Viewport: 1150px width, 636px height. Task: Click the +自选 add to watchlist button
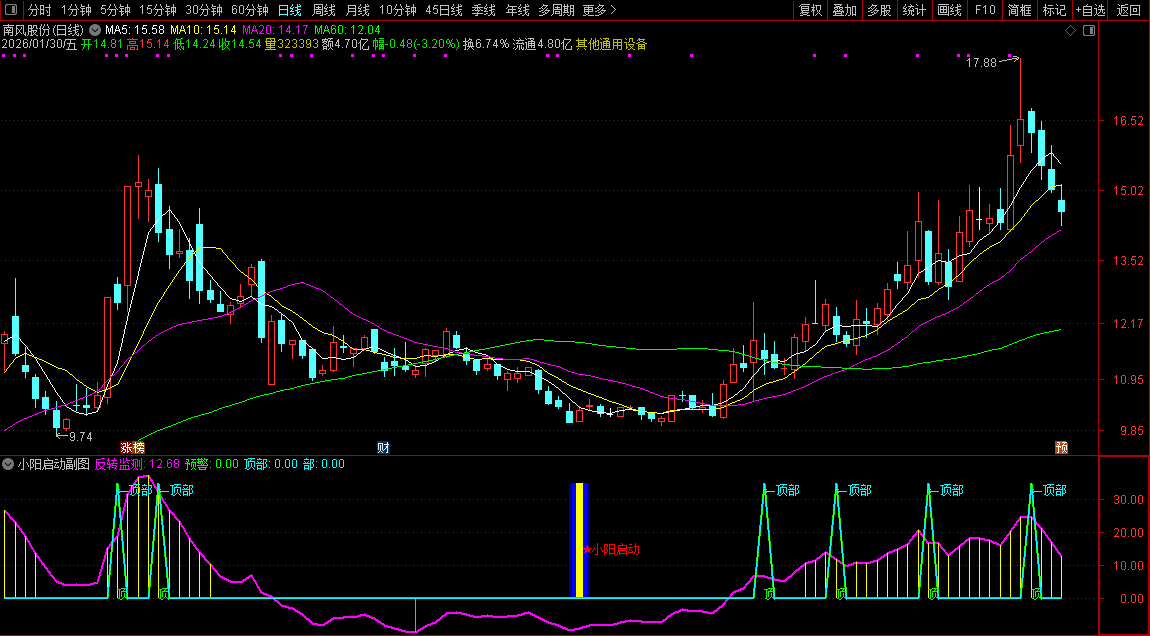[1090, 10]
